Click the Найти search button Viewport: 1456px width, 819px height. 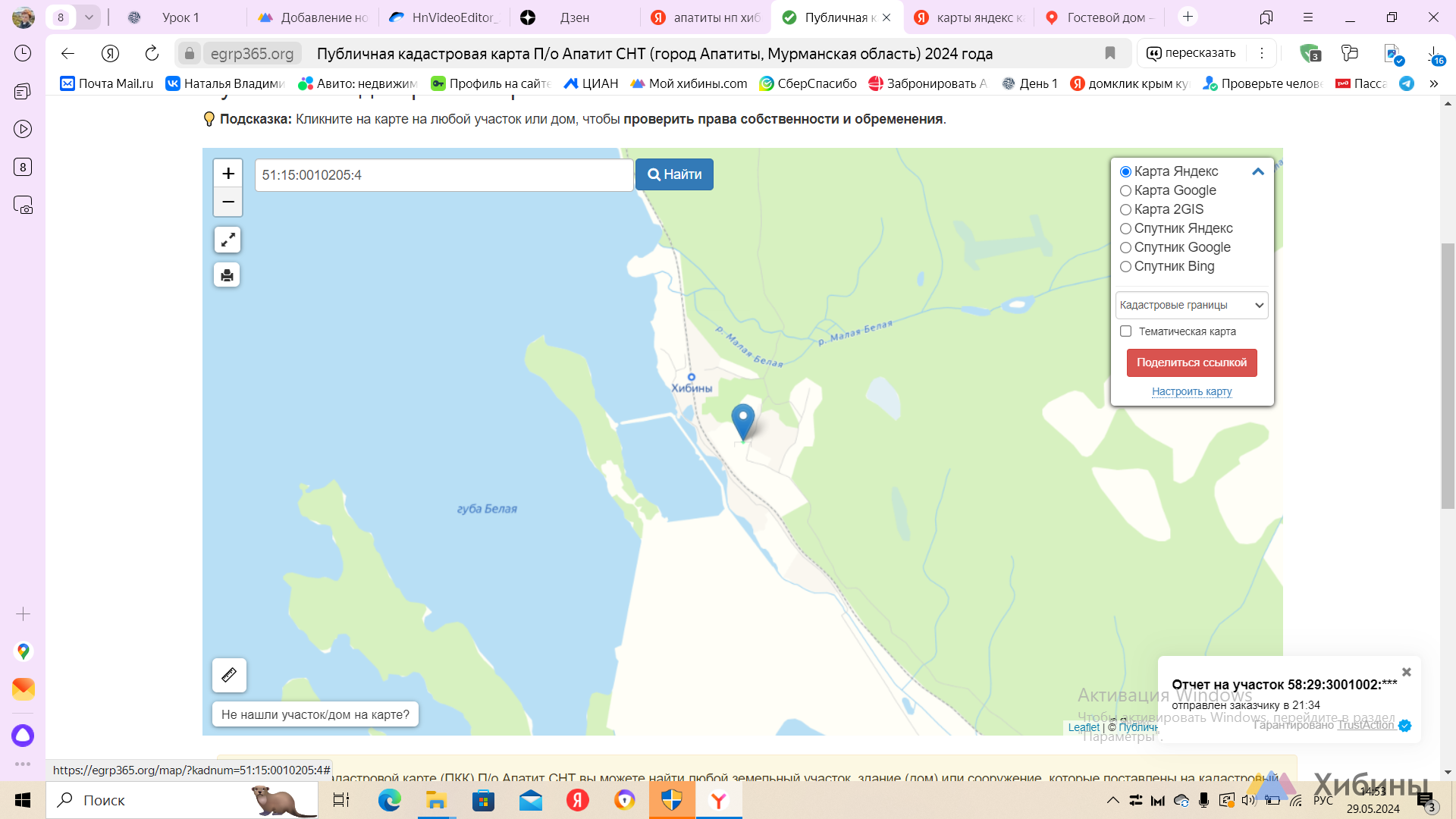(x=675, y=174)
